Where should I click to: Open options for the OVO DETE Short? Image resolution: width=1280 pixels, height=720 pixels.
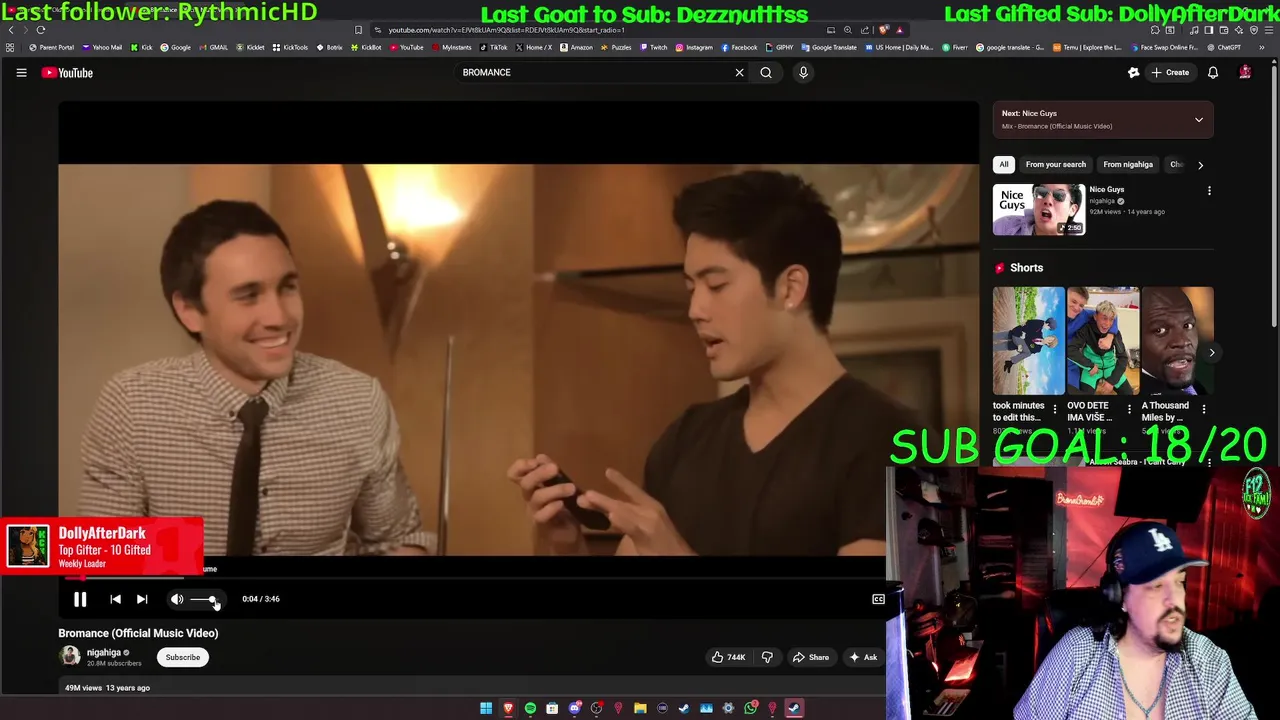coord(1129,409)
